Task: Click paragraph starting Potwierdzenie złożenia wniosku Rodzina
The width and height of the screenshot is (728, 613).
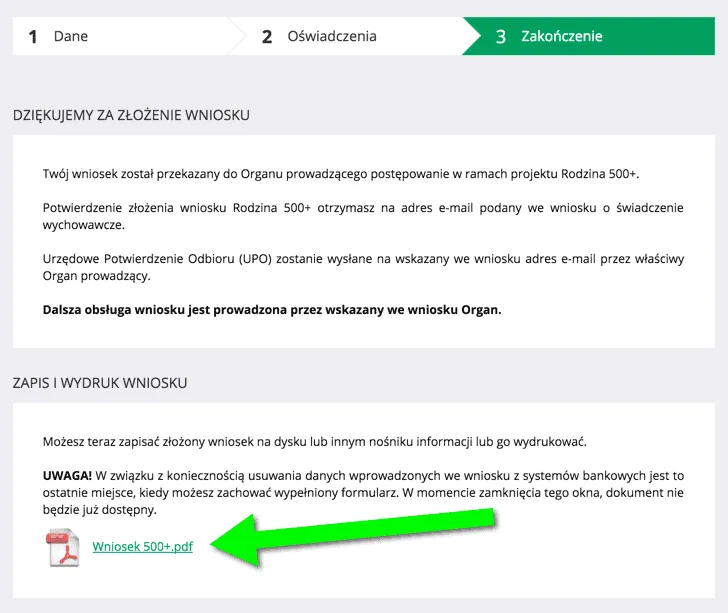Action: (363, 216)
